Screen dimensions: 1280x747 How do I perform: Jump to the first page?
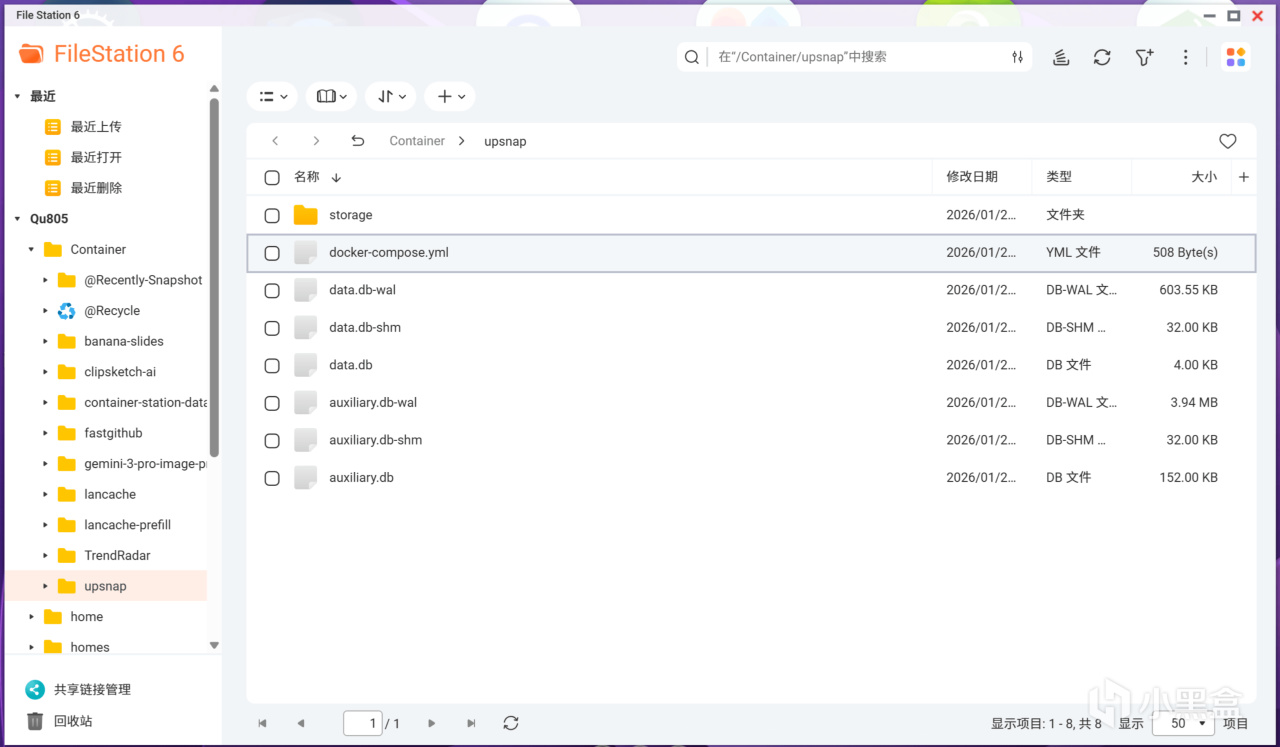[x=262, y=723]
